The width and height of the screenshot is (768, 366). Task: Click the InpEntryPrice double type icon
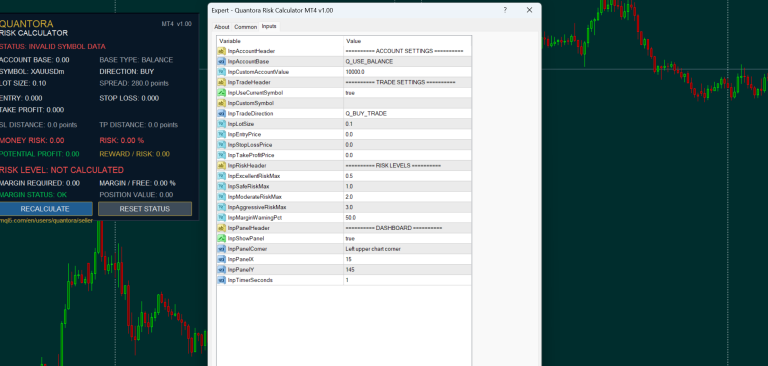point(221,134)
